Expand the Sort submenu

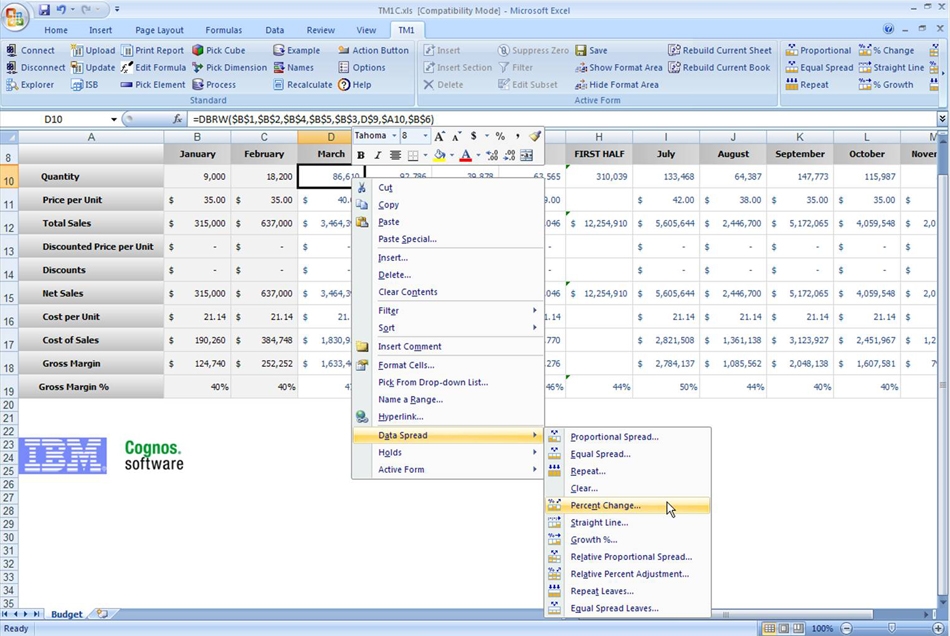448,328
